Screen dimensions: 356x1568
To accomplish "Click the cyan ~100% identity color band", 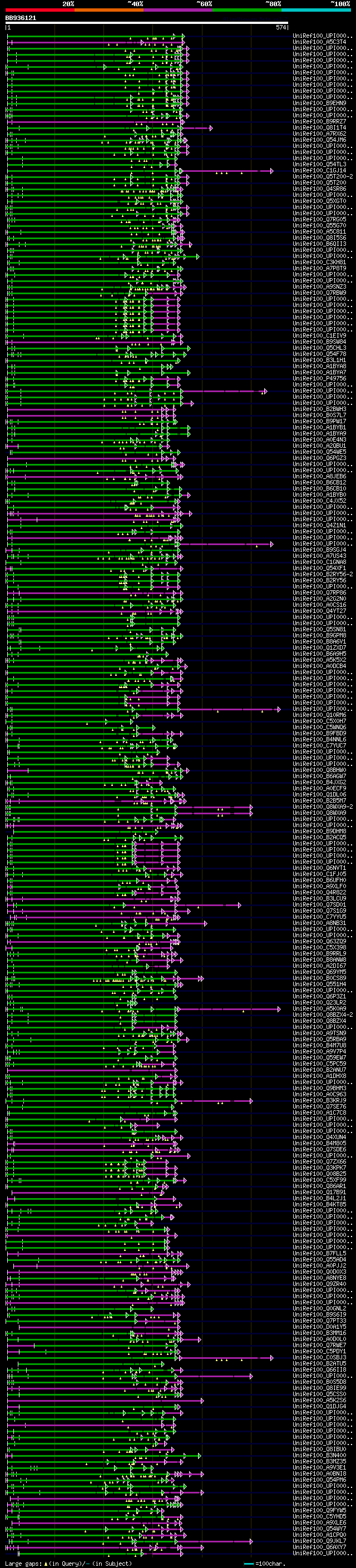I will (316, 10).
